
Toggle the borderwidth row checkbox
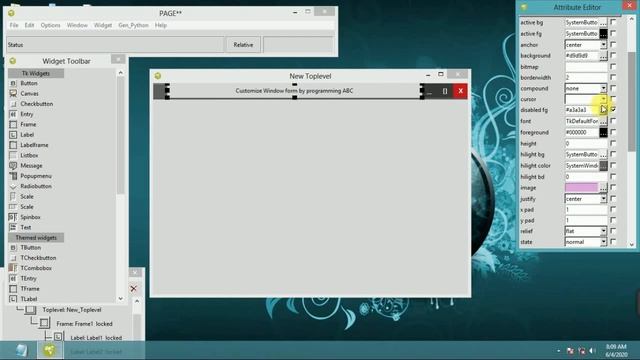coord(613,77)
